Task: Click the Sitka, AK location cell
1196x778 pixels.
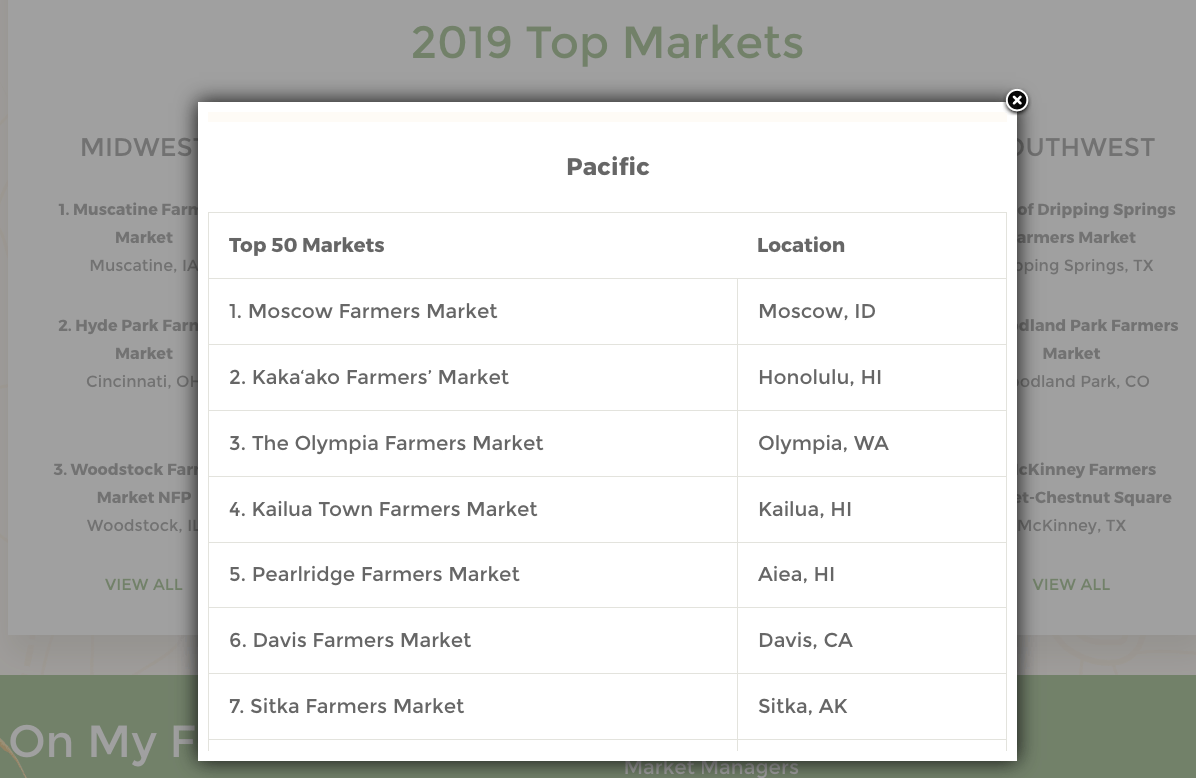Action: (x=802, y=706)
